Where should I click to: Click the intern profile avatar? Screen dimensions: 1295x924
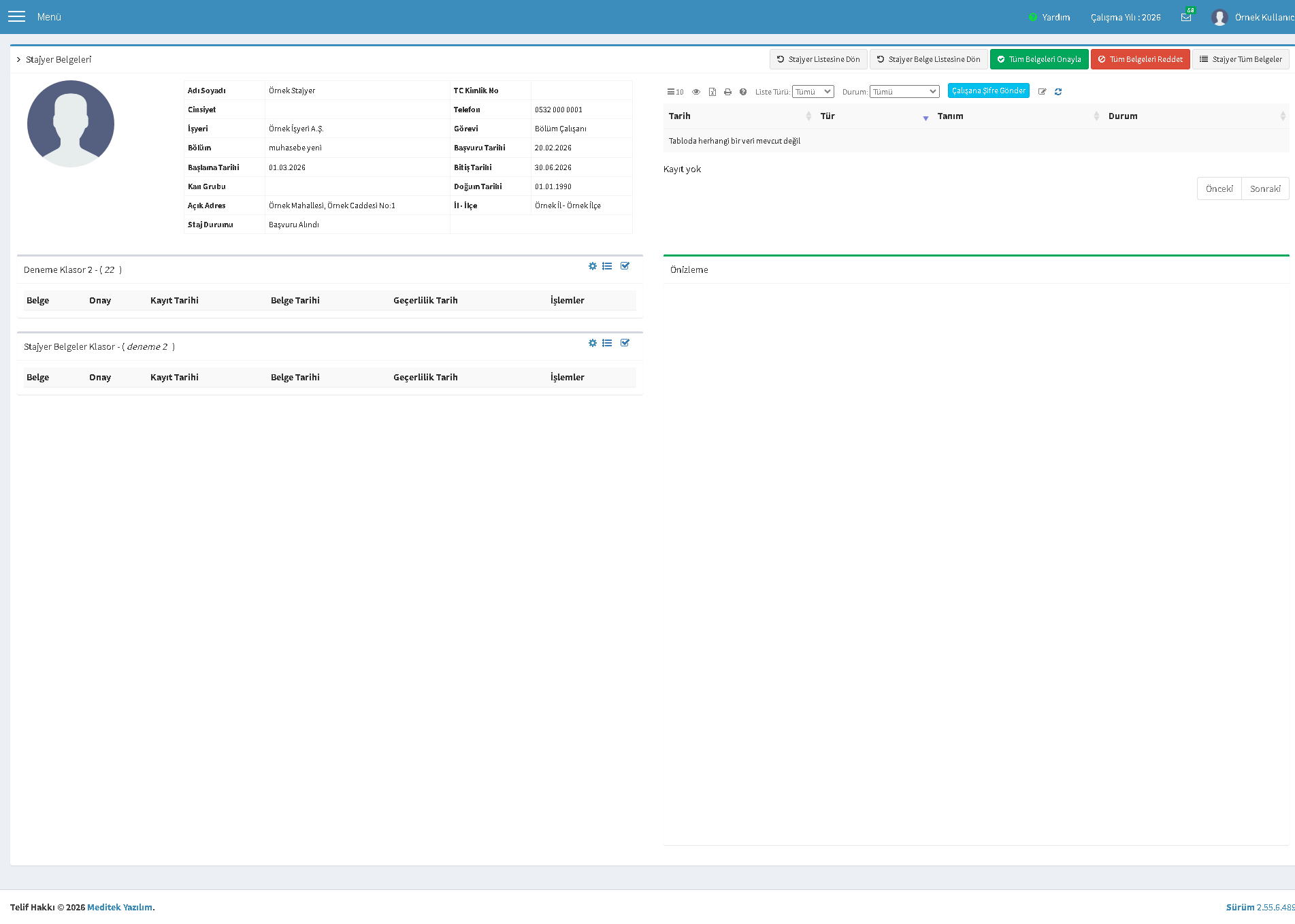point(71,124)
